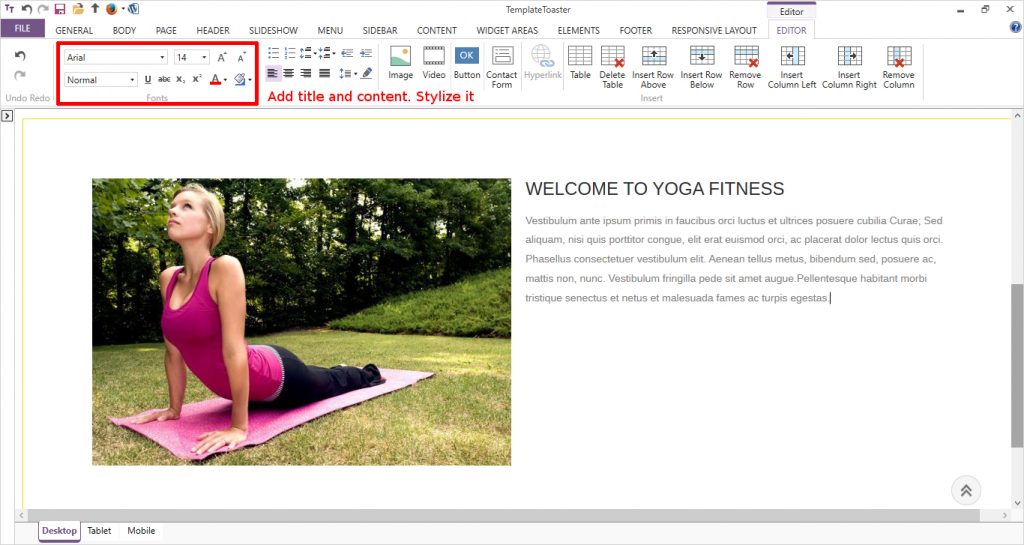Screen dimensions: 1024x545
Task: Open the font color picker arrow
Action: [x=226, y=80]
